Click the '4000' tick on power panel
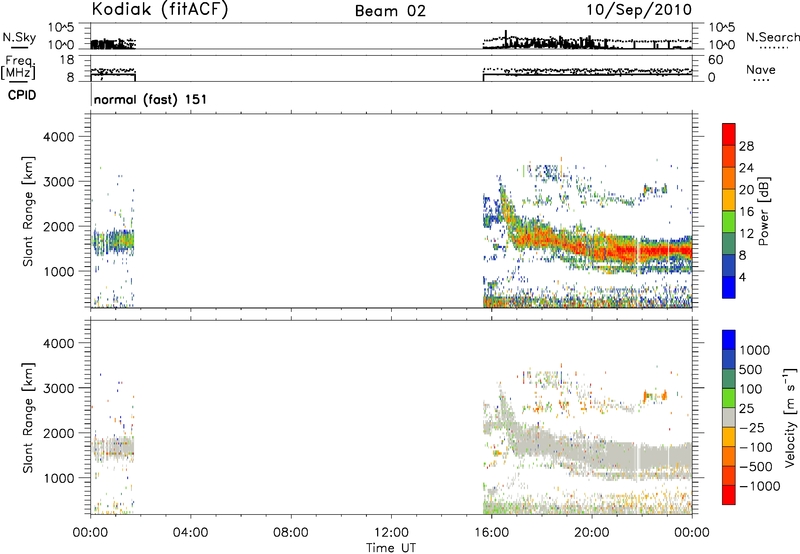Screen dimensions: 800x554 [x=58, y=137]
